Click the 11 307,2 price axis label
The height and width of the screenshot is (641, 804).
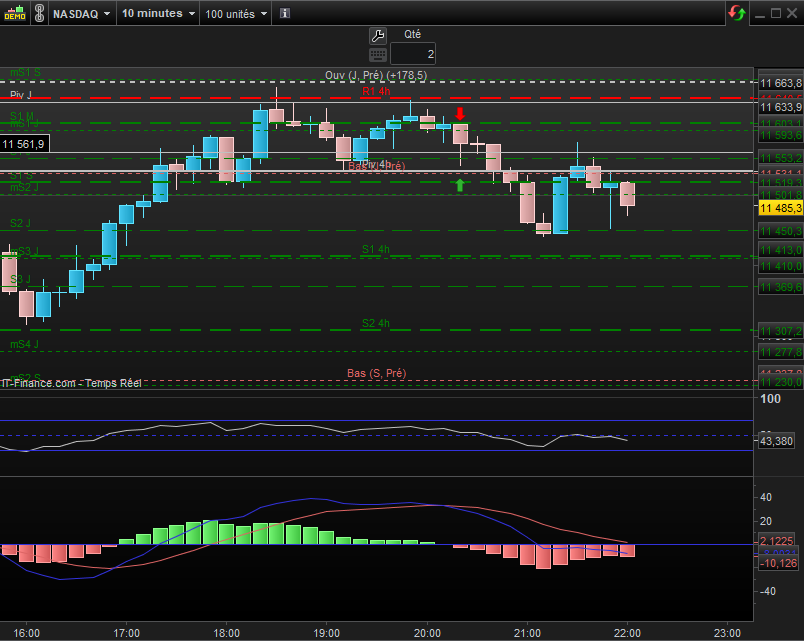[x=781, y=331]
